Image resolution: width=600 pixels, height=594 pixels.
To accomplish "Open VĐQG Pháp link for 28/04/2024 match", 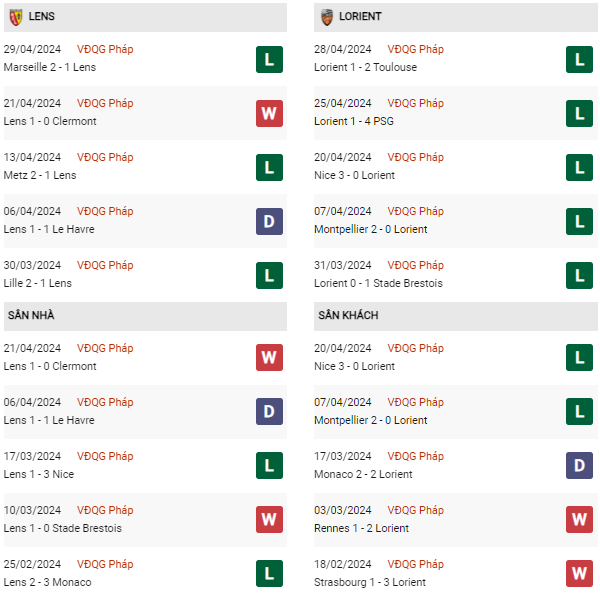I will coord(416,49).
